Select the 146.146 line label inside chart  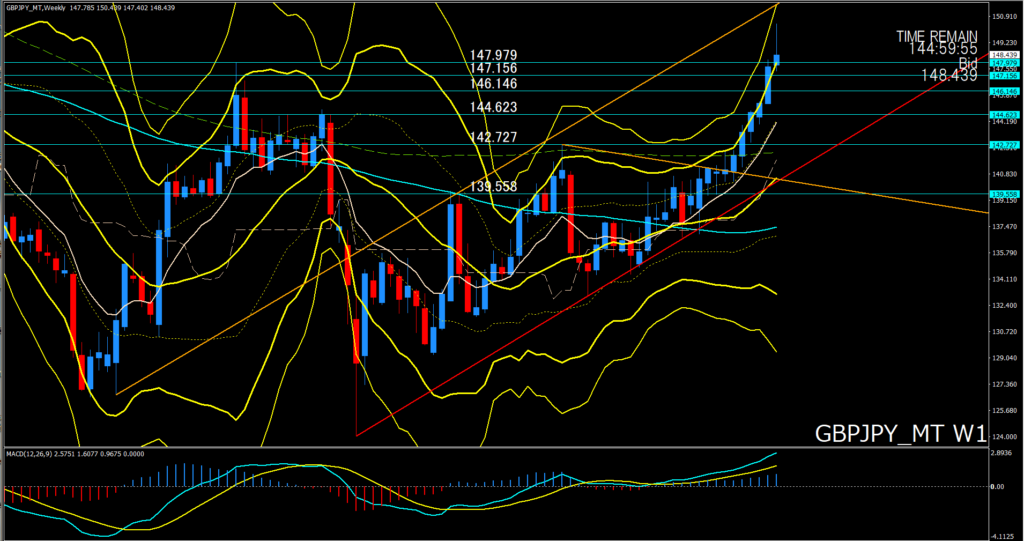[493, 84]
